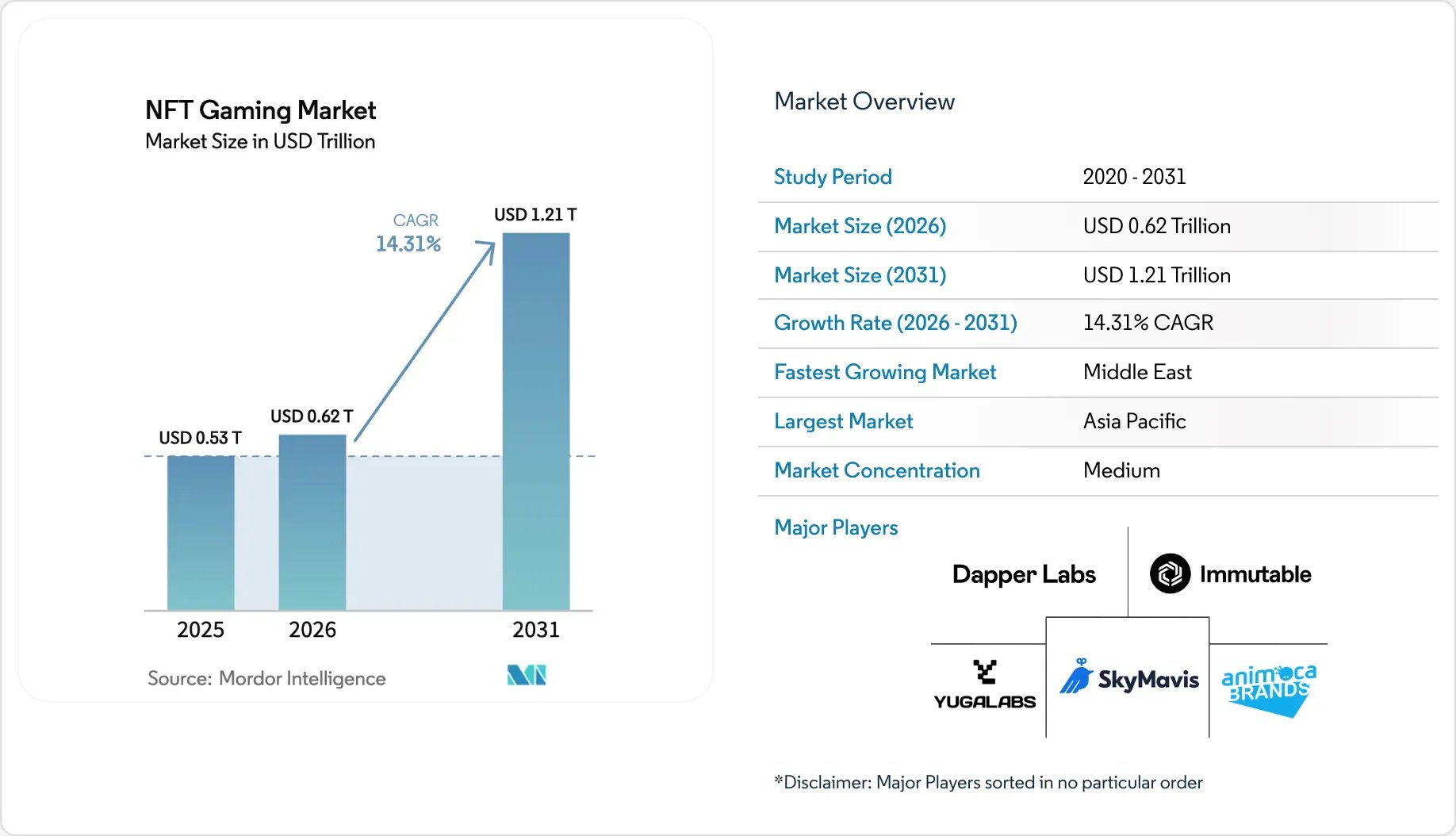Viewport: 1456px width, 836px height.
Task: Select the Market Size (2031) row label
Action: click(860, 275)
